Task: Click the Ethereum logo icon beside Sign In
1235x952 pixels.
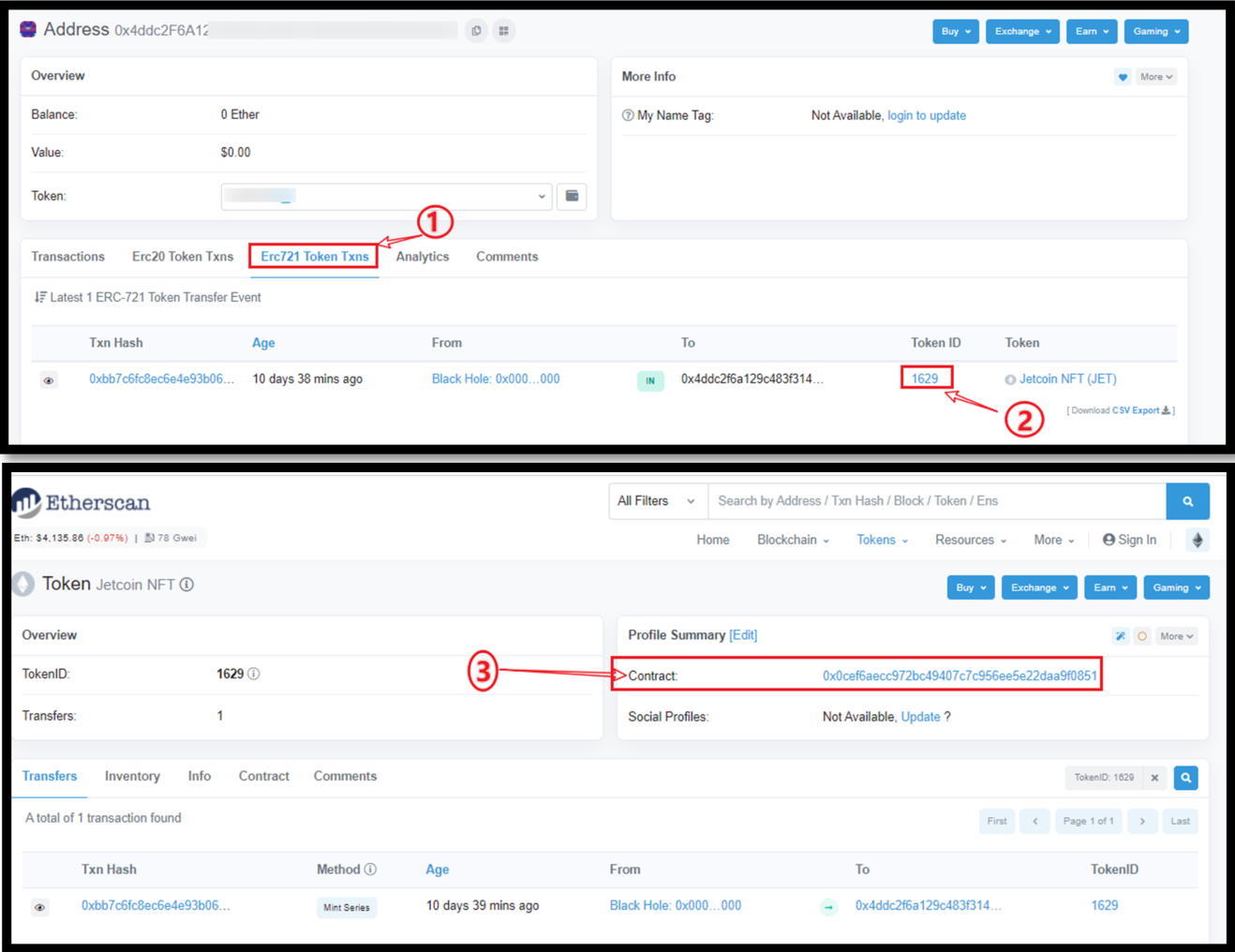Action: point(1197,540)
